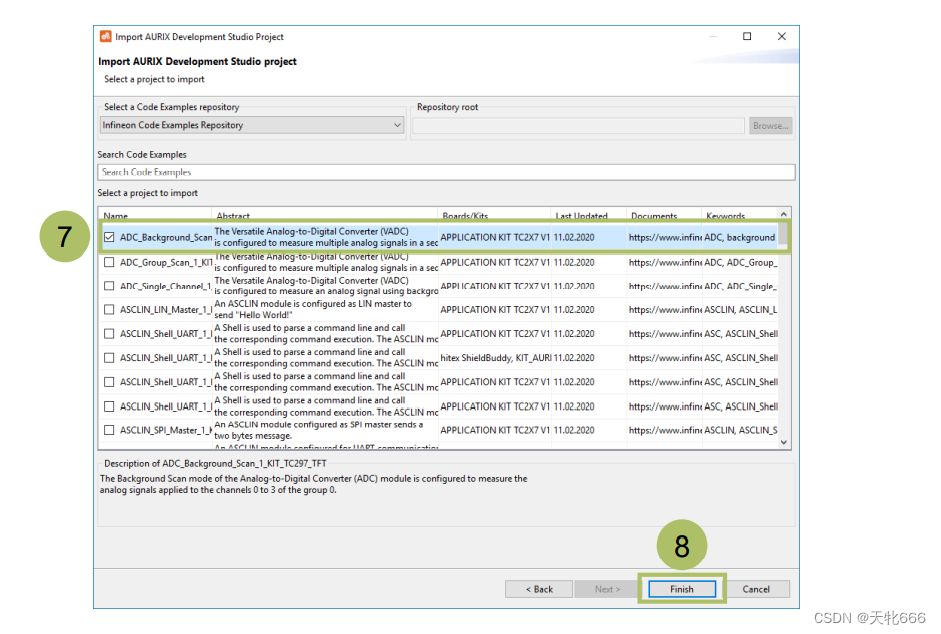
Task: Click the Background Scan mode description text
Action: [313, 484]
